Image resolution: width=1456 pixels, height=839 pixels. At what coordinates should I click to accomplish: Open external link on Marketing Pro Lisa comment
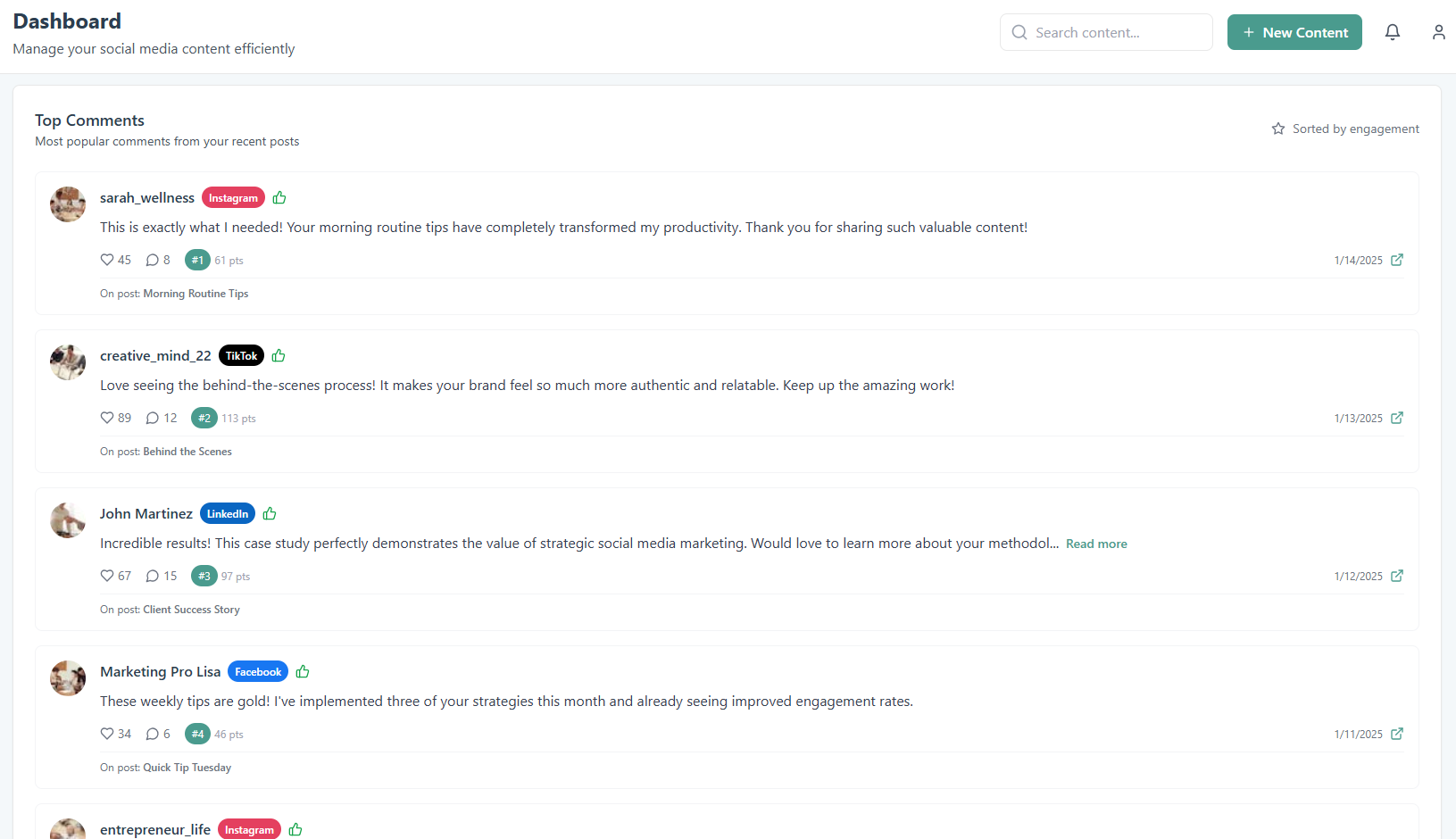click(1397, 734)
